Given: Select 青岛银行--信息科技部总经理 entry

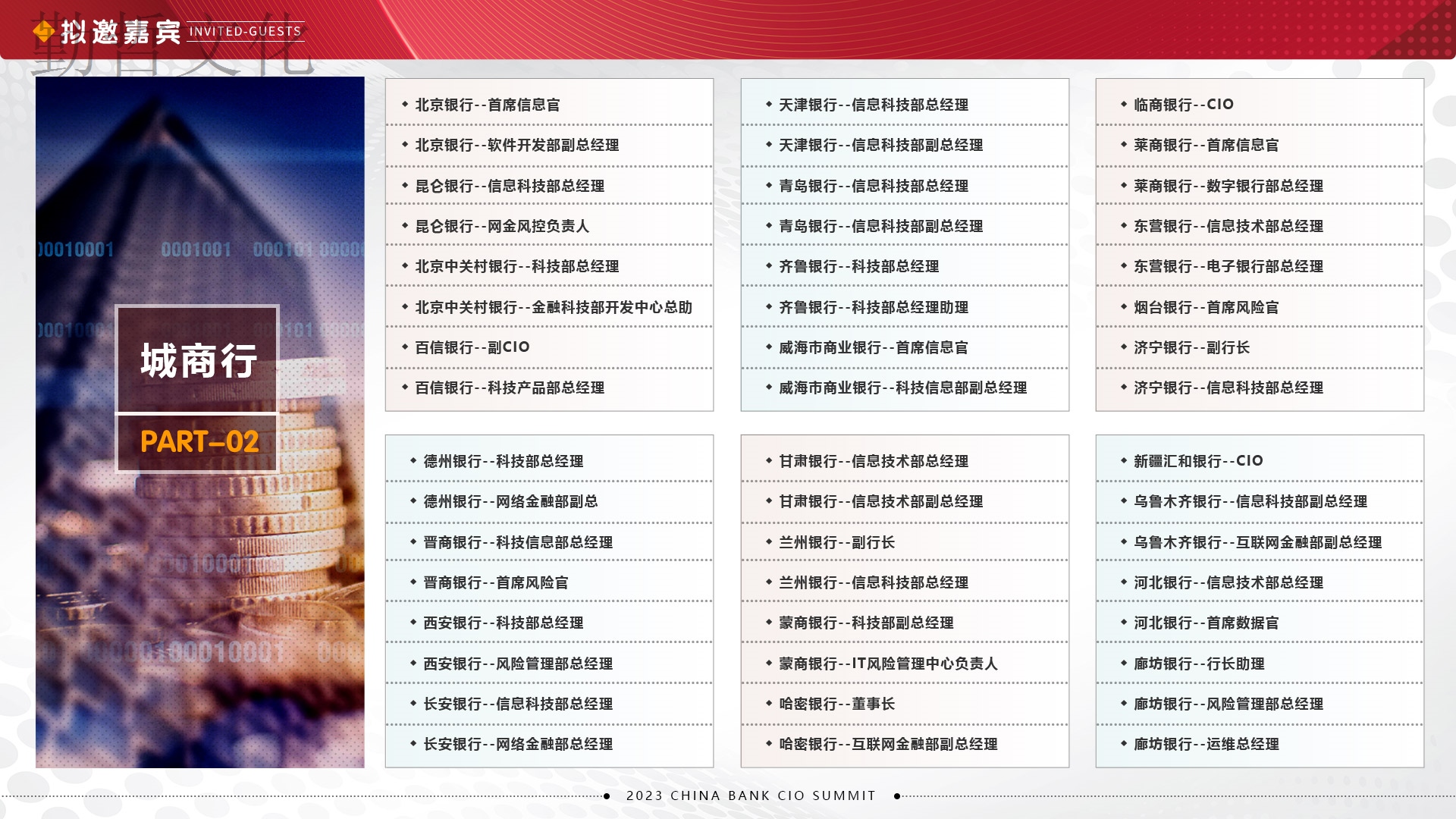Looking at the screenshot, I should [x=873, y=186].
